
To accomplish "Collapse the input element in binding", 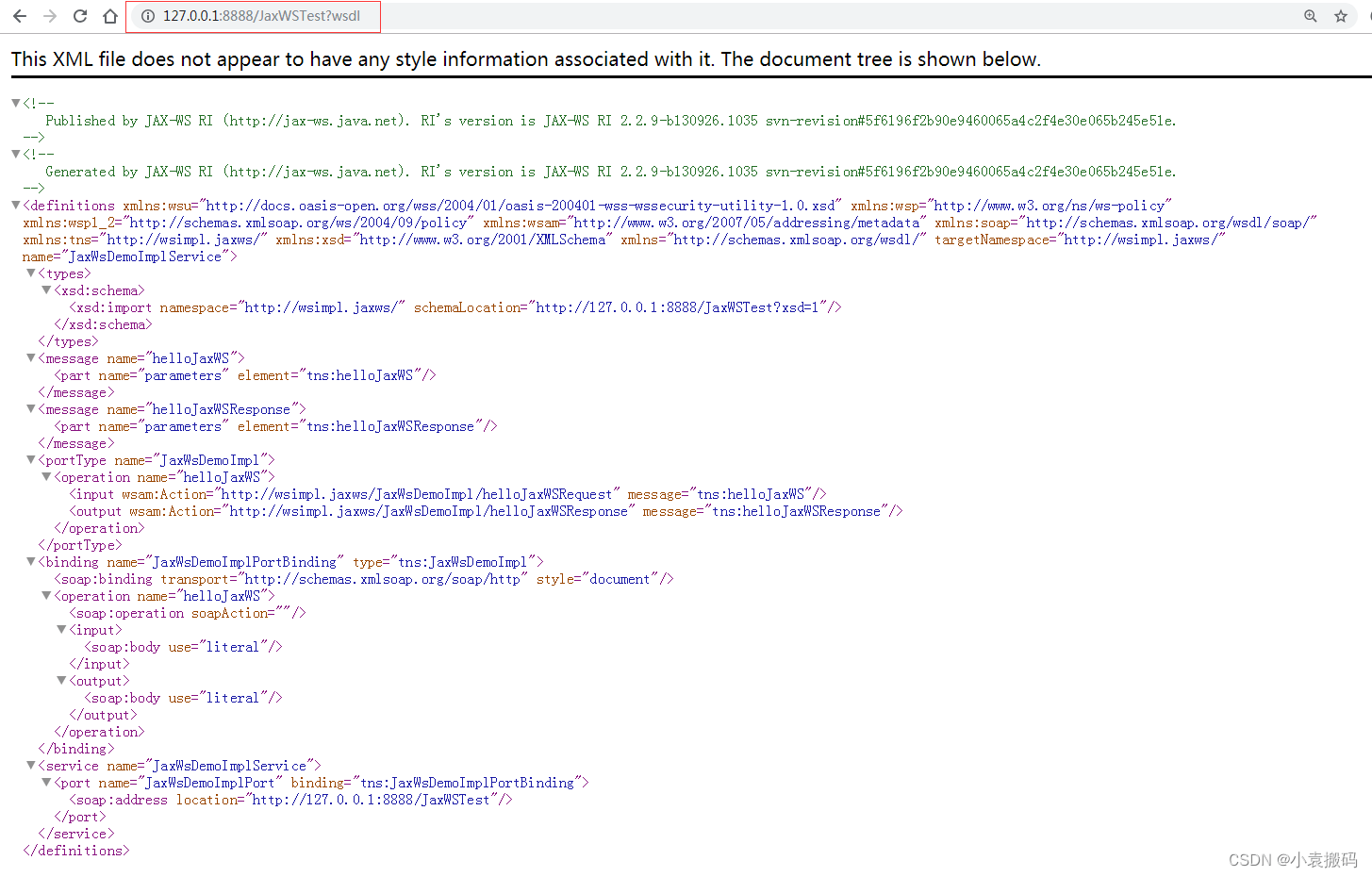I will (61, 629).
